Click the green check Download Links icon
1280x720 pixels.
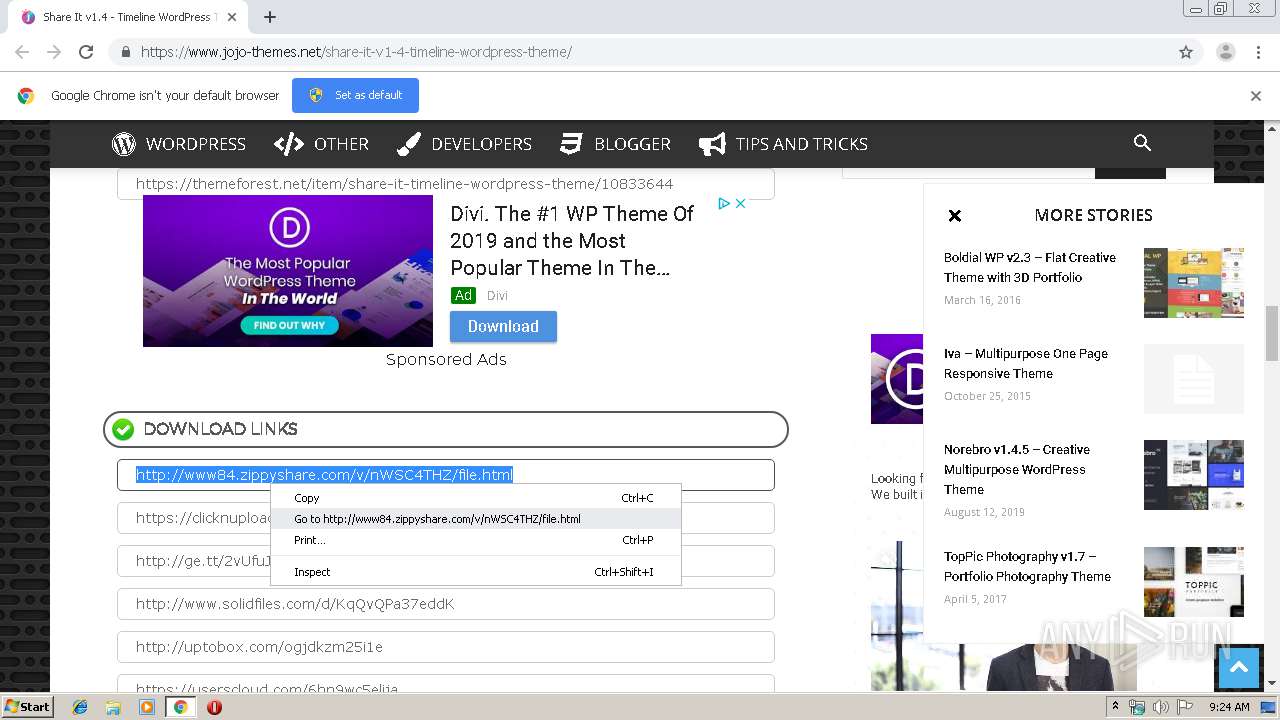[123, 429]
